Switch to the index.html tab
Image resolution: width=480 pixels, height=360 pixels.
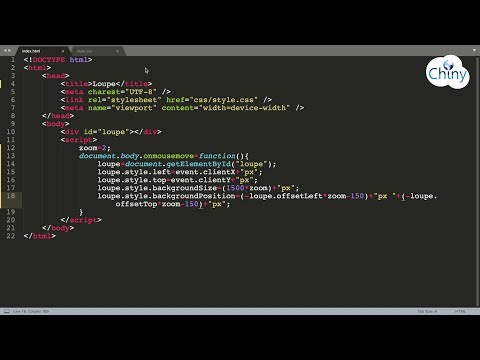click(31, 51)
